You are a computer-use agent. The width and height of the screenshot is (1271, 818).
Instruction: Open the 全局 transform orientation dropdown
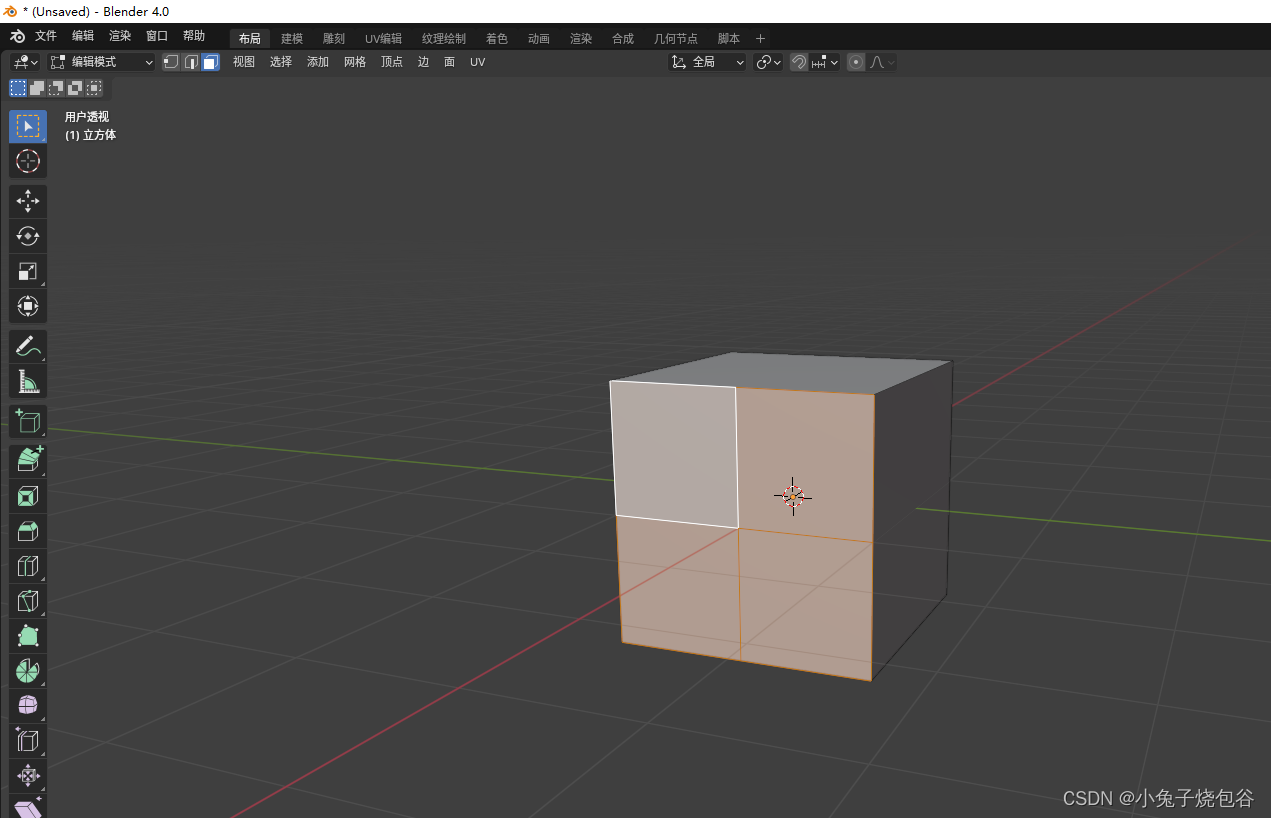[708, 62]
